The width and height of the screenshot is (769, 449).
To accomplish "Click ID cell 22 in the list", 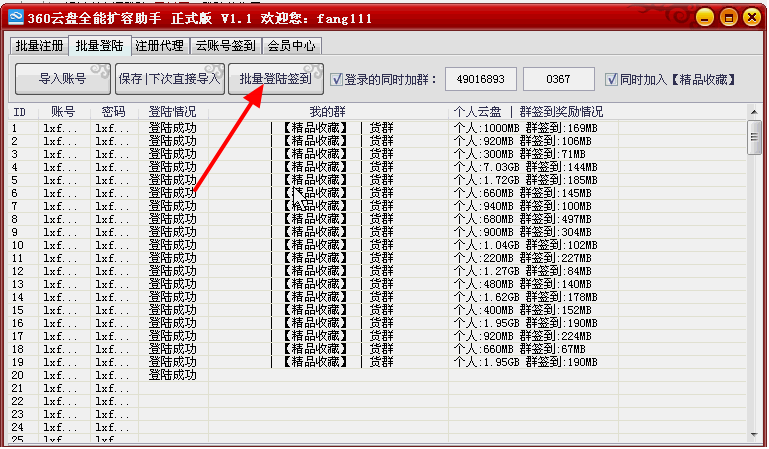I will coord(18,401).
